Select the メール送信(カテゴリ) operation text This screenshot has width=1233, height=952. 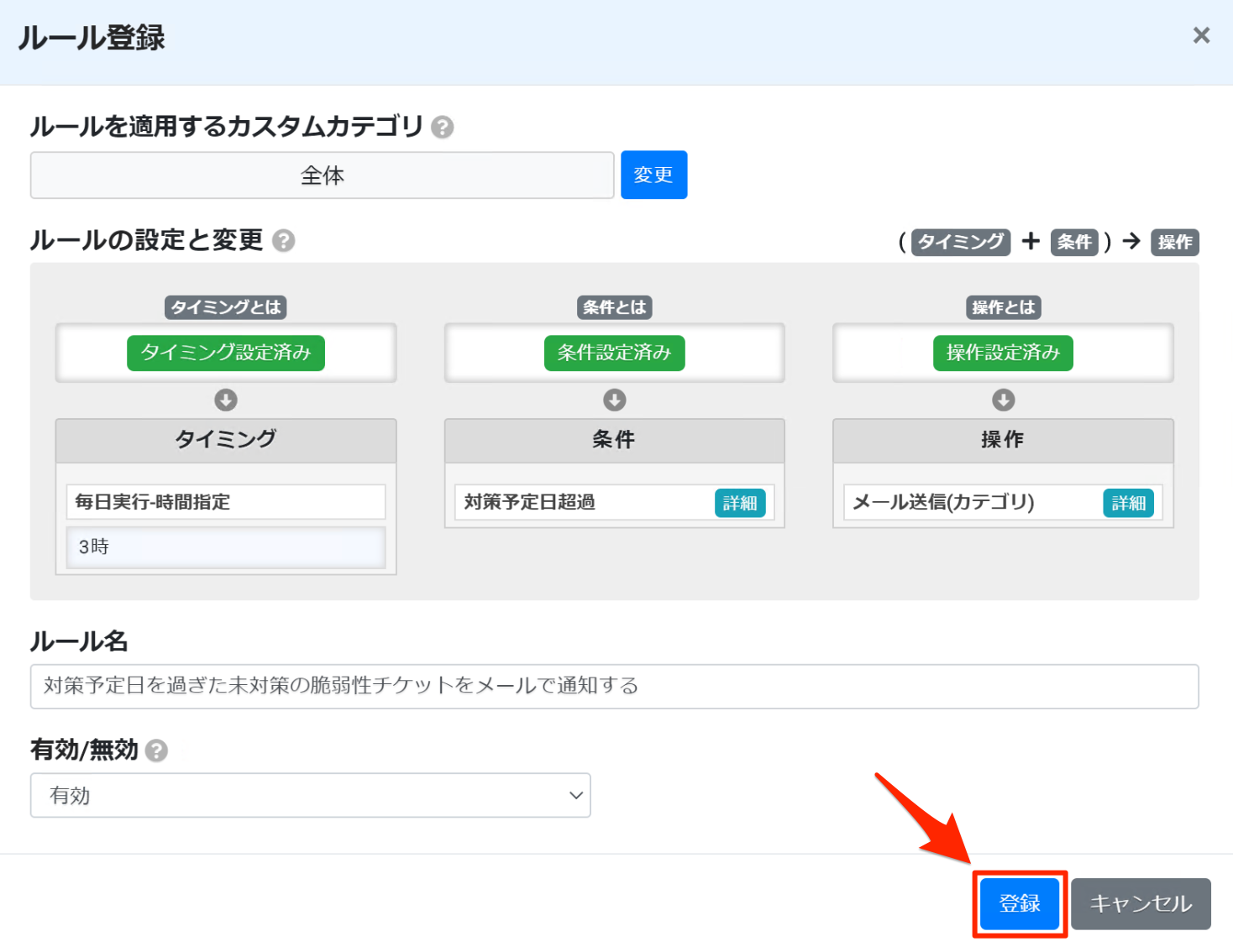pos(943,502)
